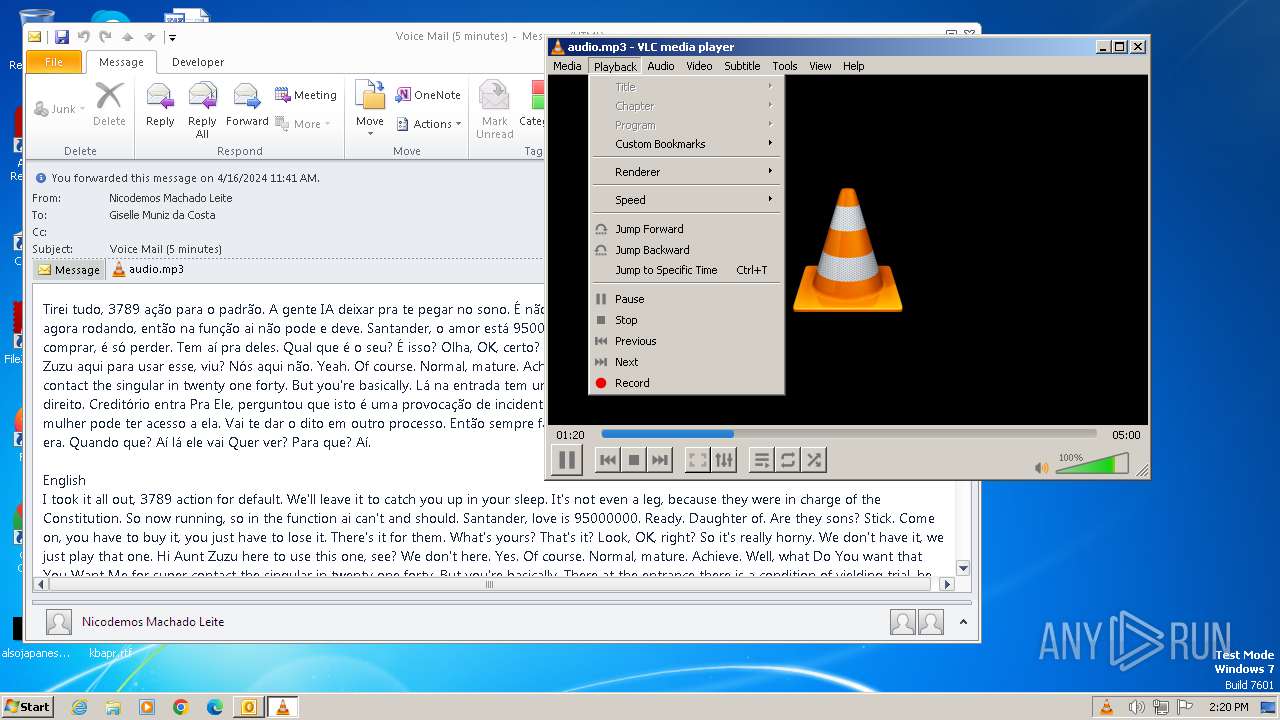The height and width of the screenshot is (720, 1280).
Task: Open the audio.mp3 attachment
Action: point(148,269)
